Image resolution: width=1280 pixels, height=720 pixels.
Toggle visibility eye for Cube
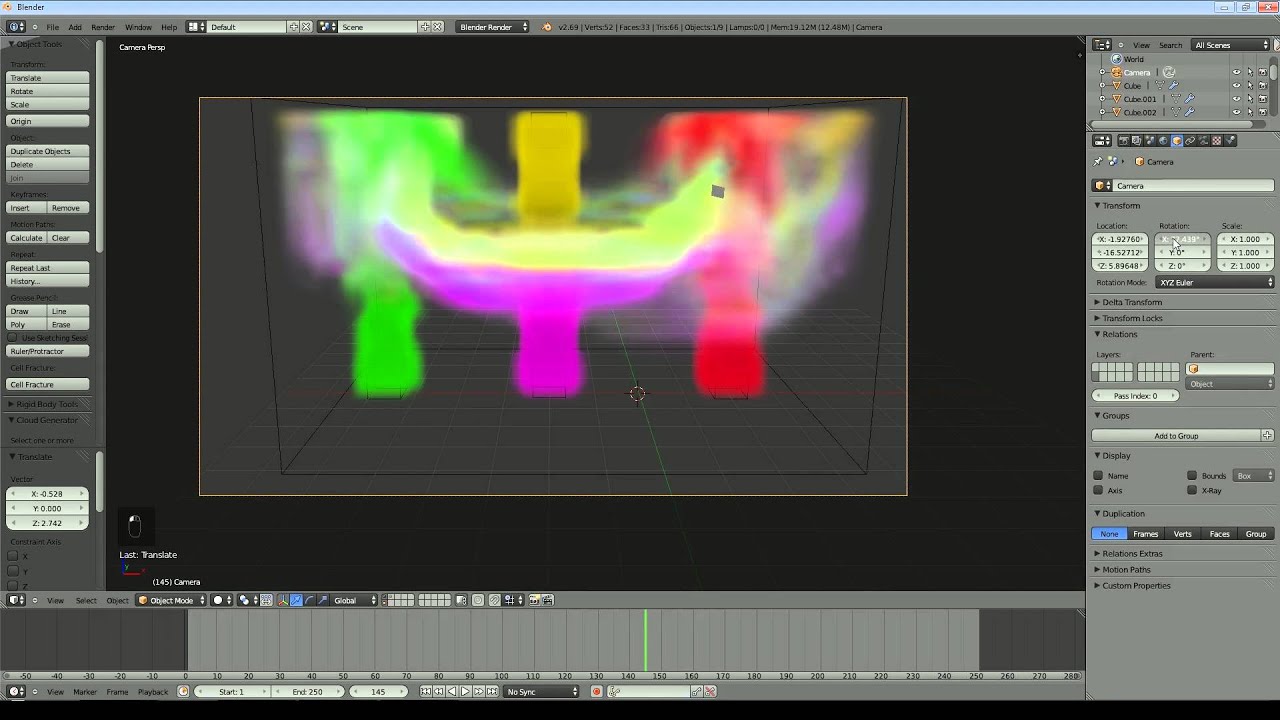(1236, 85)
